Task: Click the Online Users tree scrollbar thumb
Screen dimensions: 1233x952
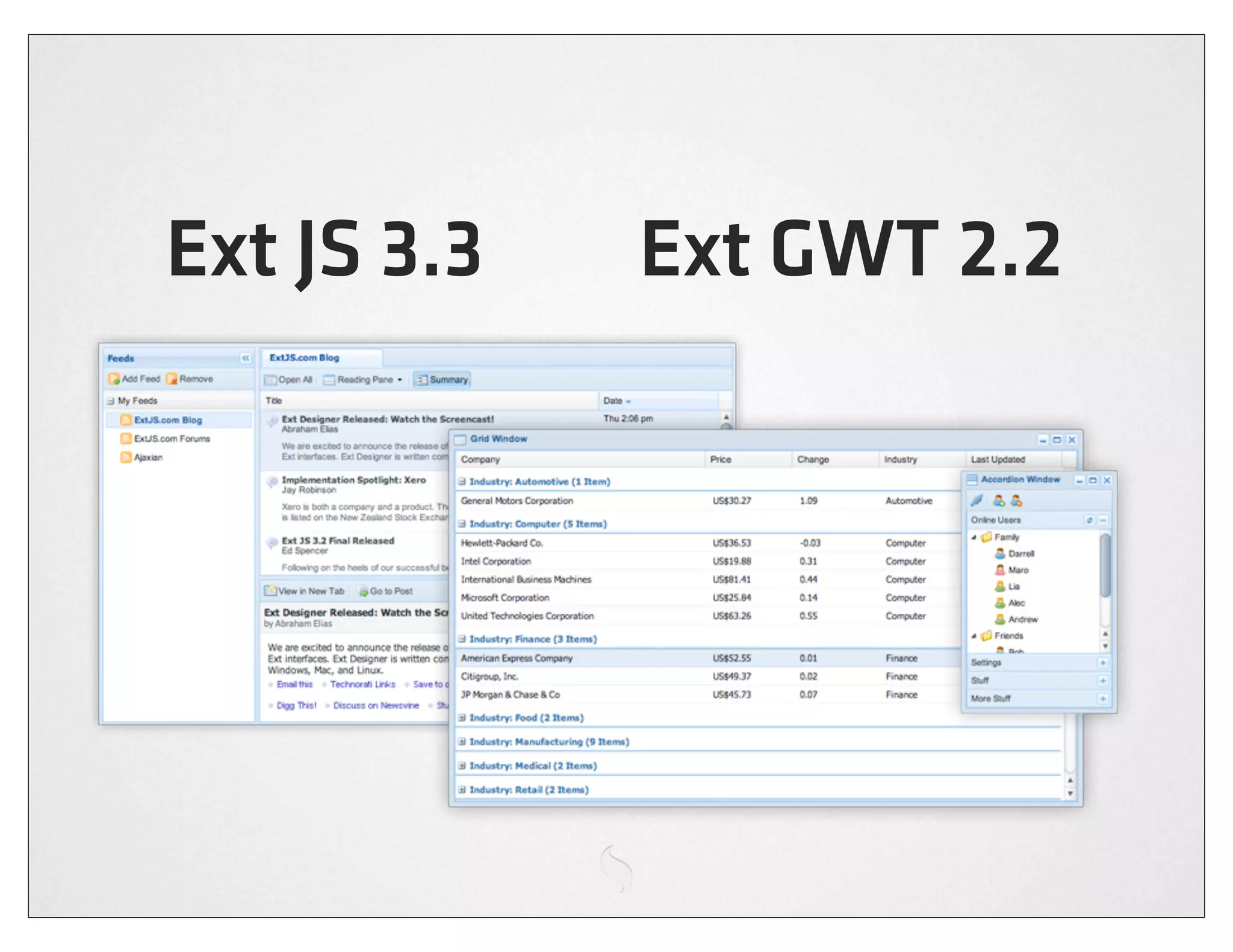Action: coord(1105,566)
